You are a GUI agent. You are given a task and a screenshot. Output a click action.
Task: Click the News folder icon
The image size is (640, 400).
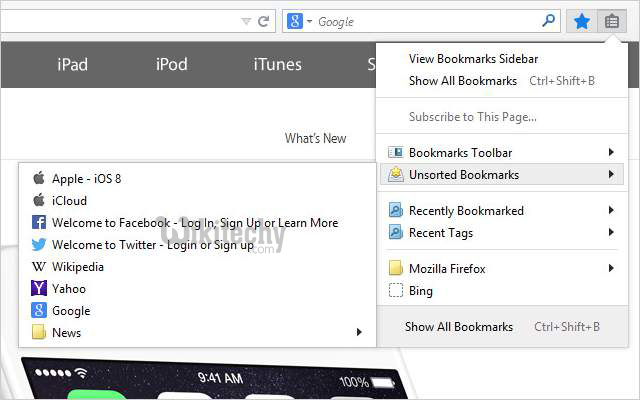39,332
